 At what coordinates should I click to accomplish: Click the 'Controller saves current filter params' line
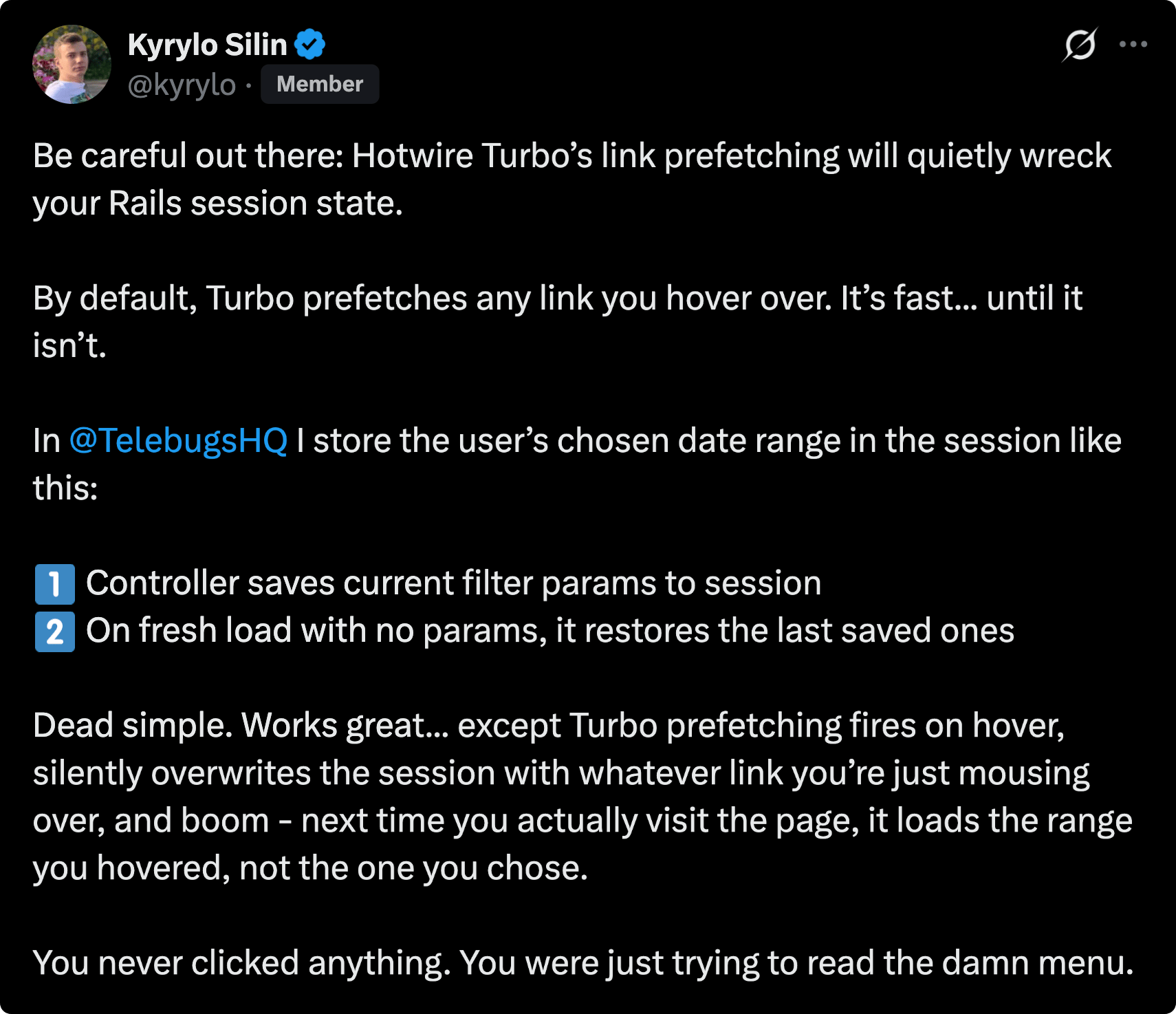[x=454, y=583]
